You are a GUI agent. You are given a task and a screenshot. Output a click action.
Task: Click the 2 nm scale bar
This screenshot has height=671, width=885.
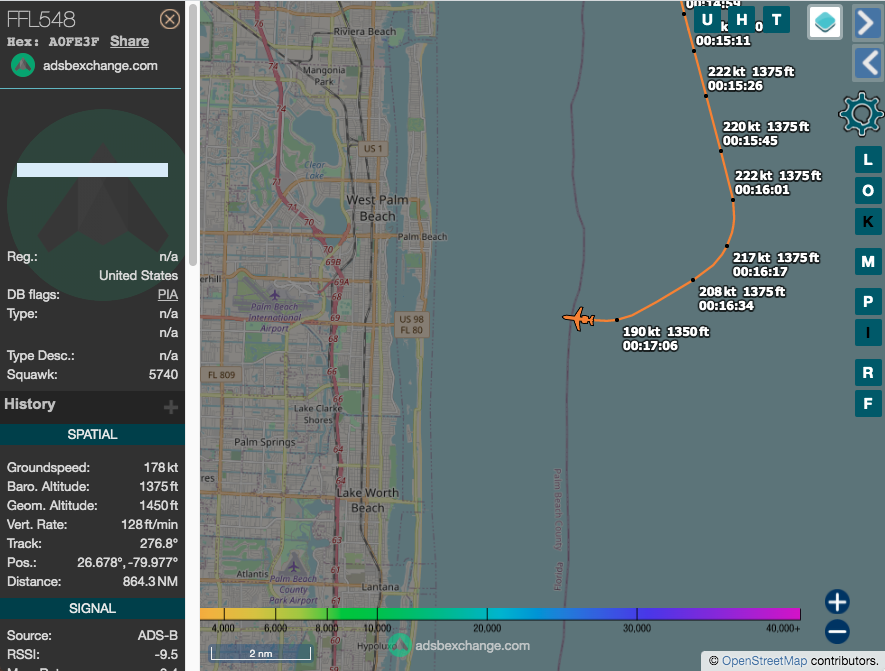tap(261, 653)
